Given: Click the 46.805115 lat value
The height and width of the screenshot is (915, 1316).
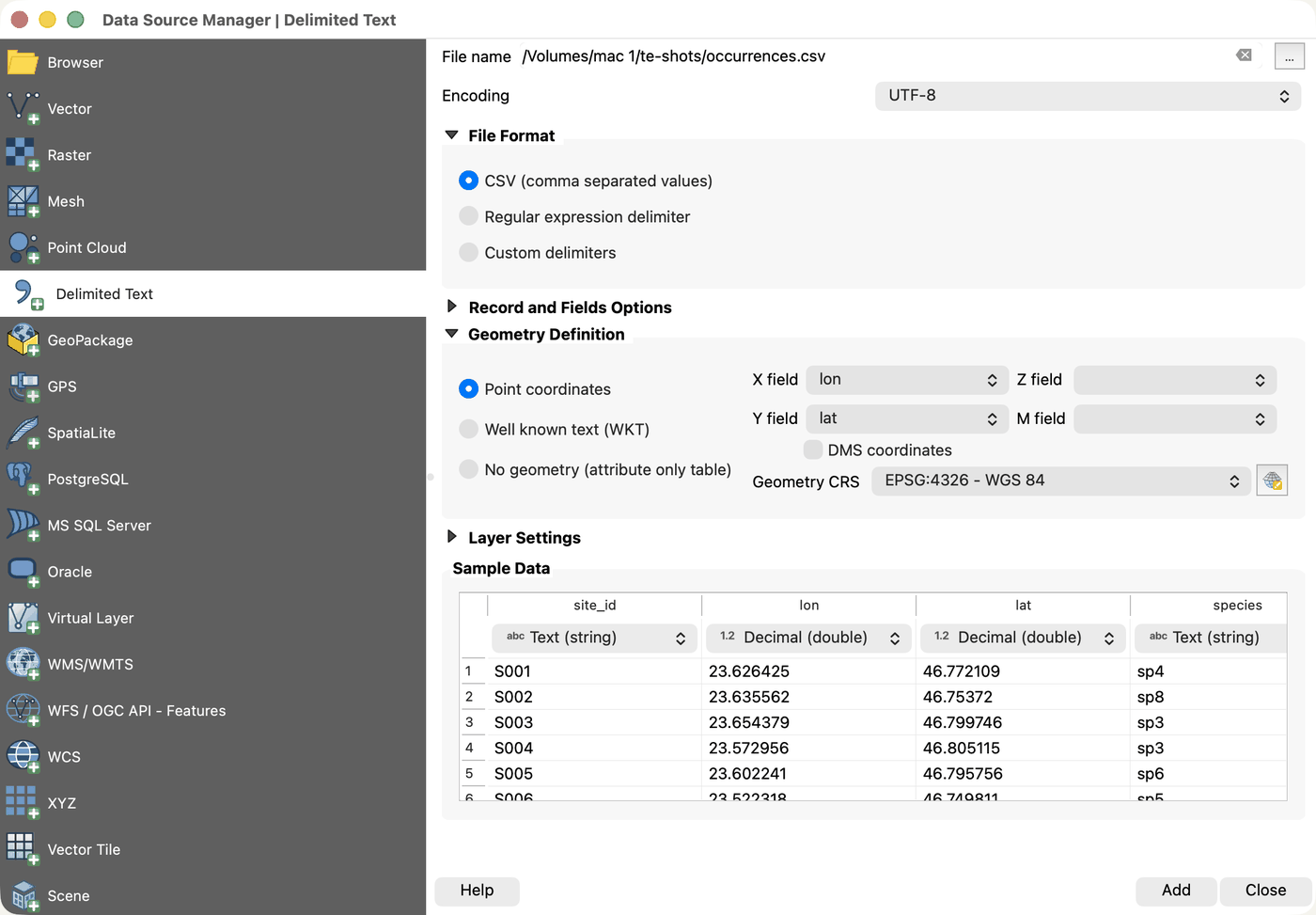Looking at the screenshot, I should [x=1023, y=748].
